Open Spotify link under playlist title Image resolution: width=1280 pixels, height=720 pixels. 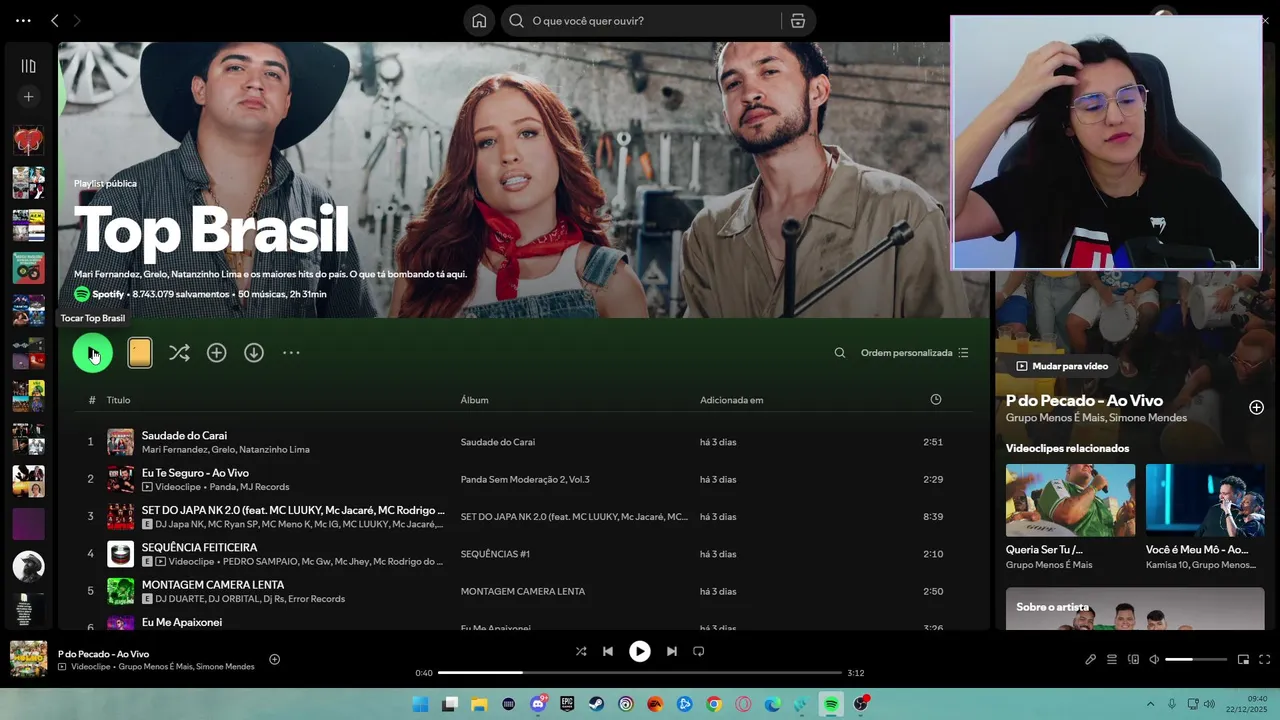(108, 295)
